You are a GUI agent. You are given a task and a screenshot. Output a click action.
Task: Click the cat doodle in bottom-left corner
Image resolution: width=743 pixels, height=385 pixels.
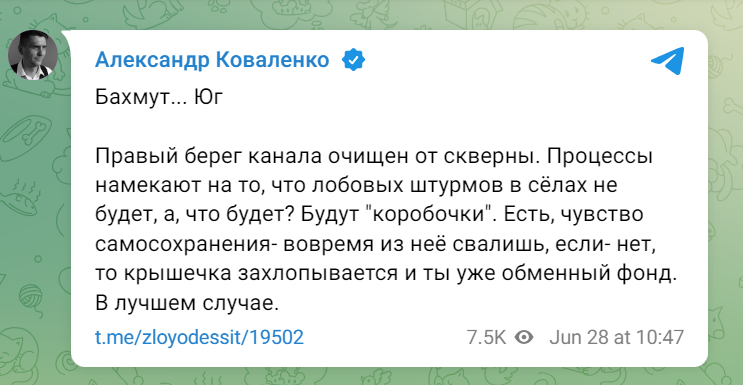[x=21, y=351]
